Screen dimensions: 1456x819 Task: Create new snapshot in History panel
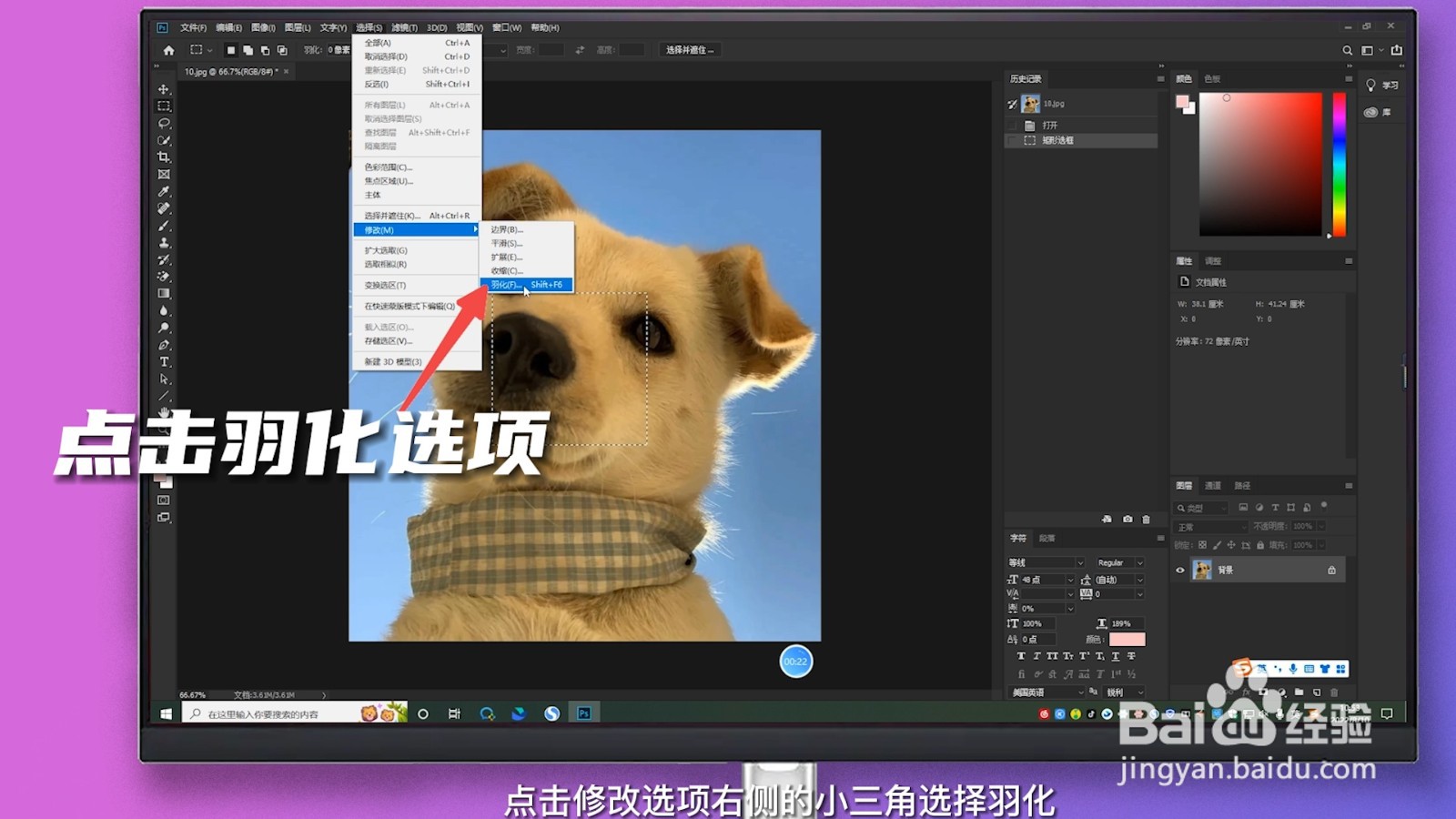coord(1127,519)
